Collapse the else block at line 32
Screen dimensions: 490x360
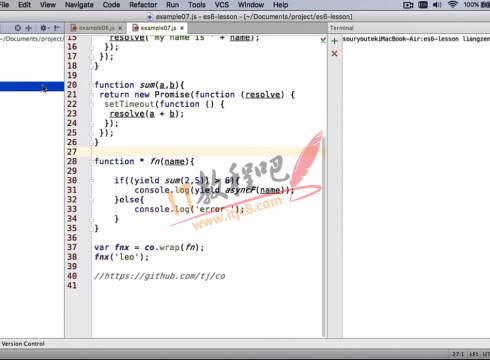pyautogui.click(x=91, y=200)
